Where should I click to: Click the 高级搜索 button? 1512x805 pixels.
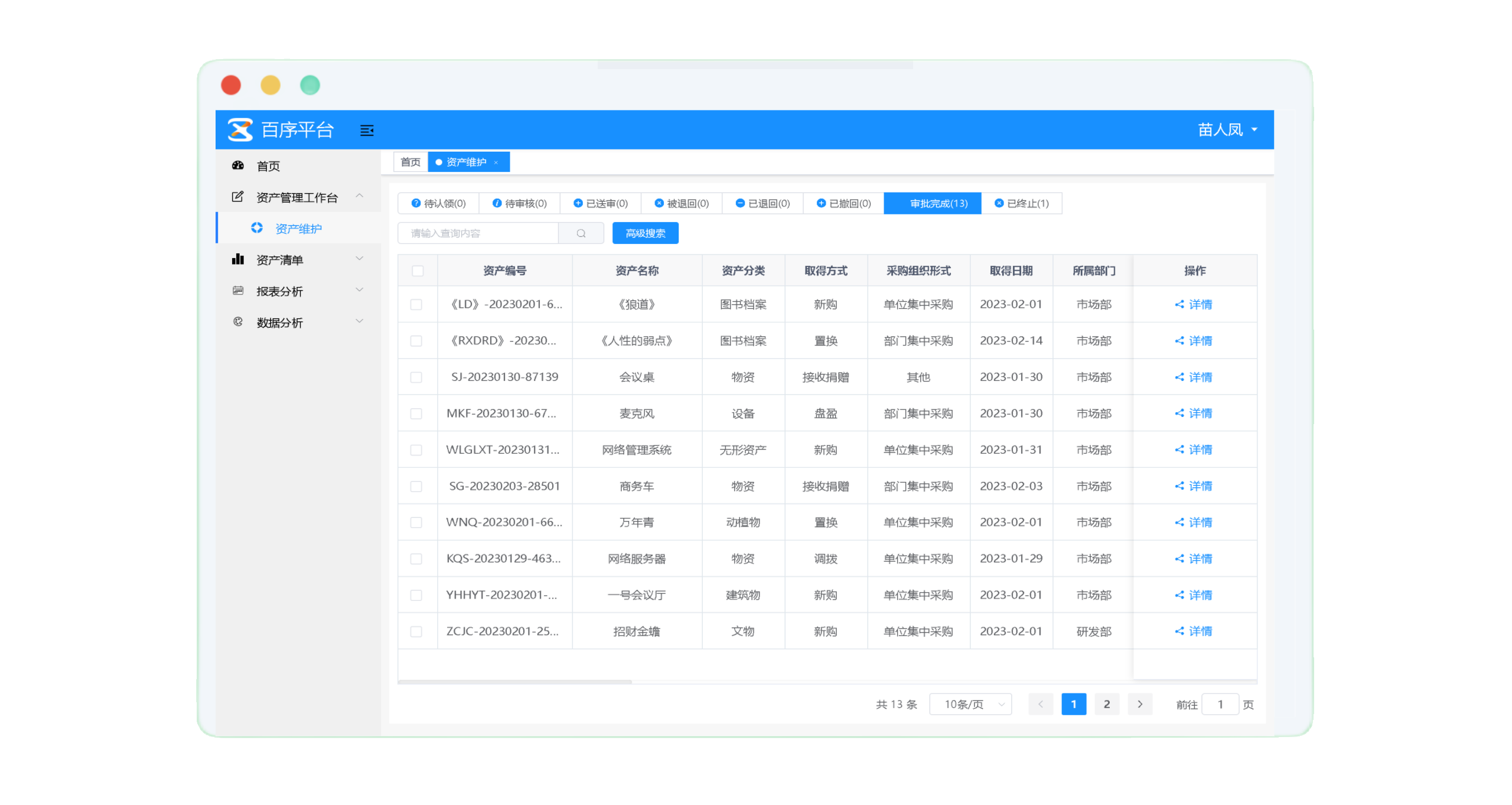point(645,233)
